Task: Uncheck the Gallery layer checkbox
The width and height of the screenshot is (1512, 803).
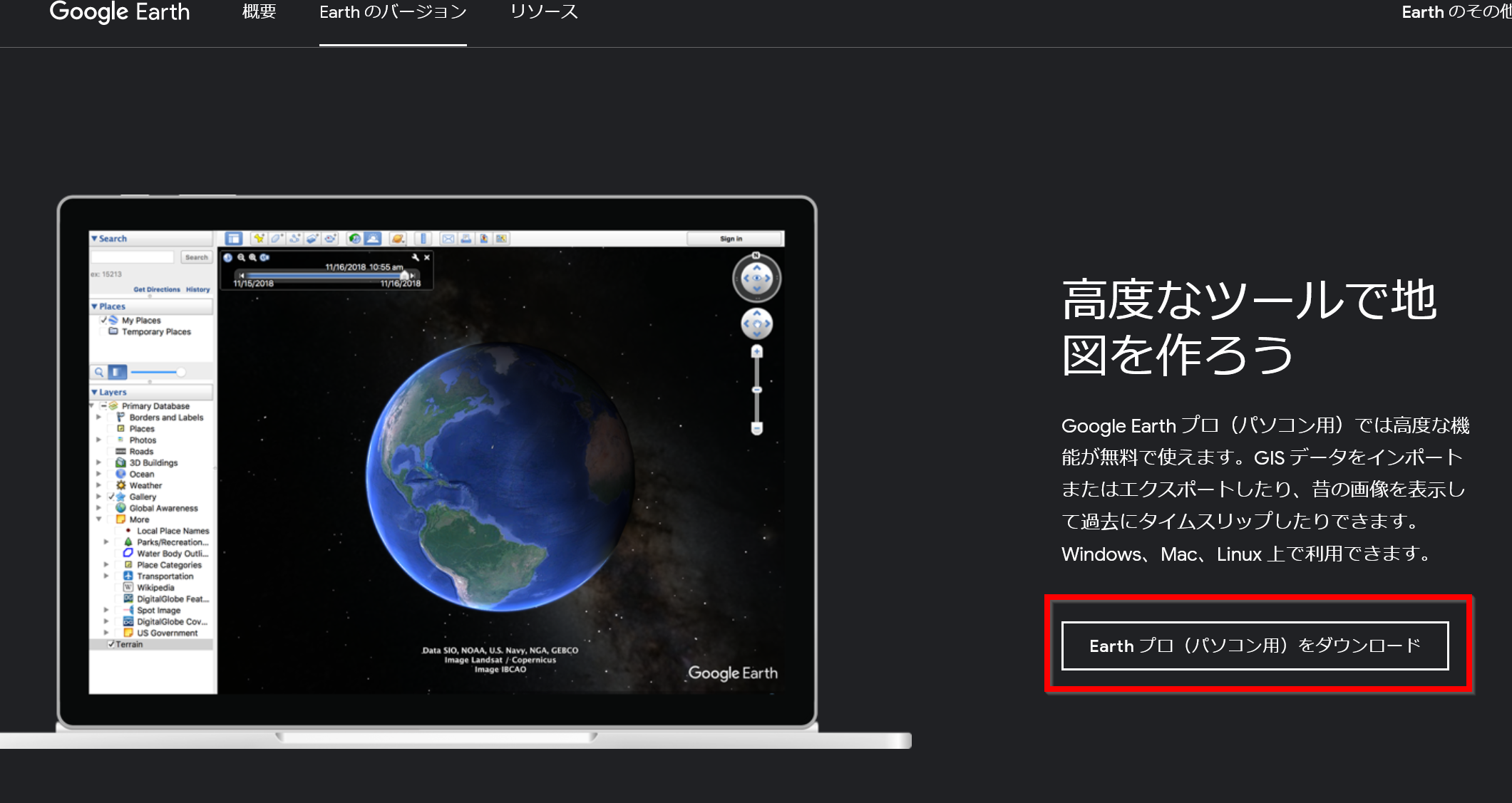Action: pos(111,497)
